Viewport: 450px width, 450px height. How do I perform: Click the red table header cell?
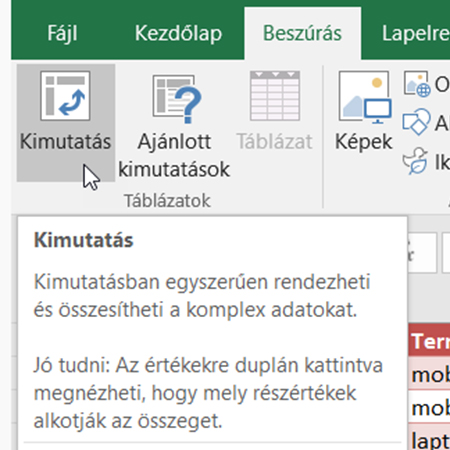click(x=429, y=341)
